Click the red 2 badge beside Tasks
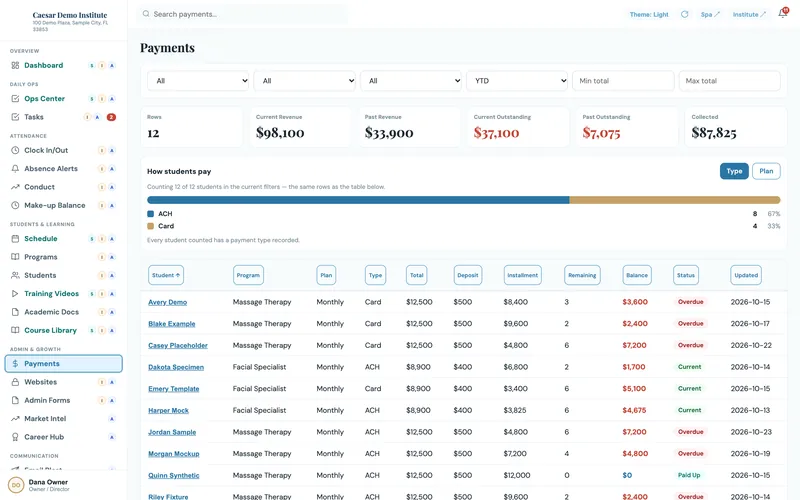 click(x=111, y=117)
